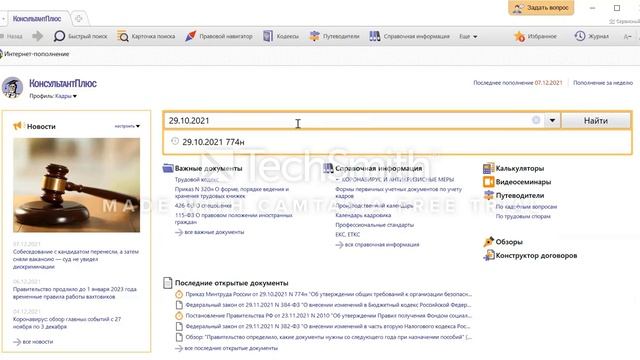Screen dimensions: 640x360
Task: Click Пополнение за неделю link
Action: (x=603, y=82)
